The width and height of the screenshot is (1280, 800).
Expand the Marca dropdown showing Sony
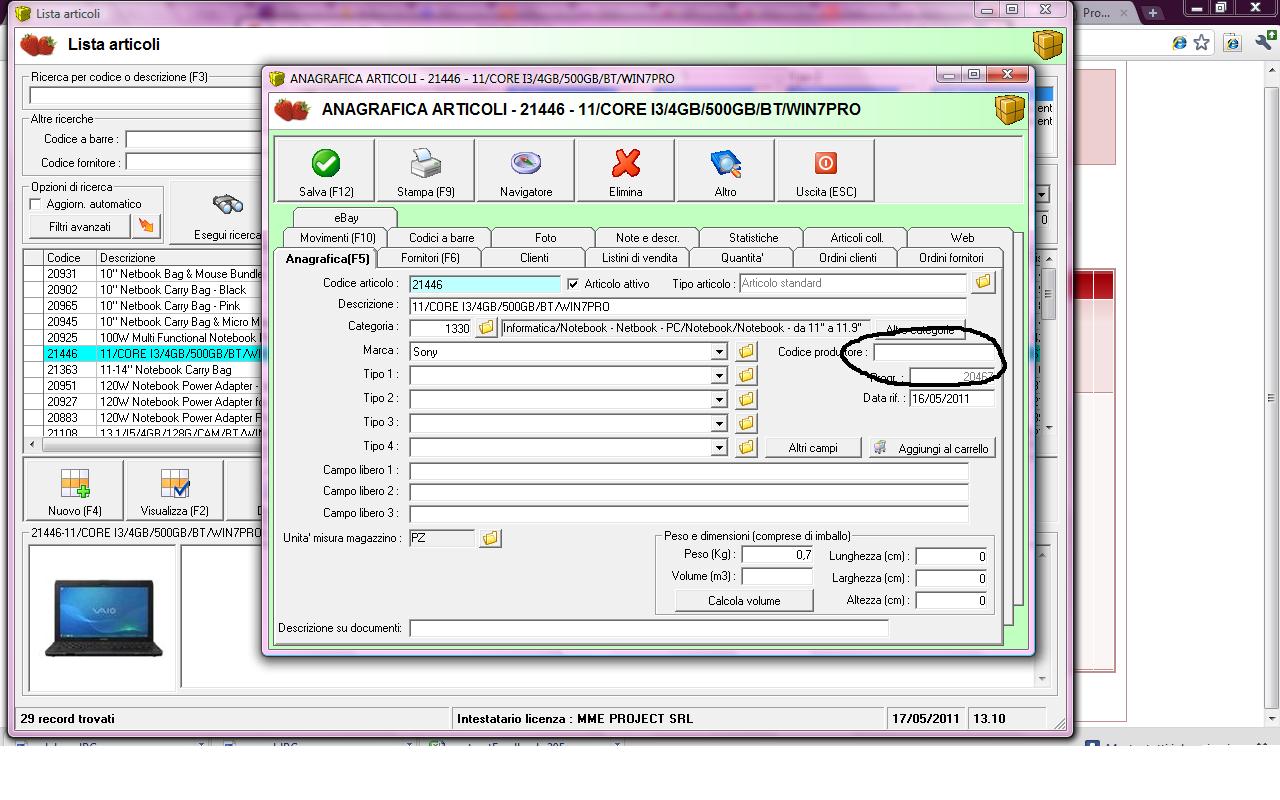click(x=718, y=352)
